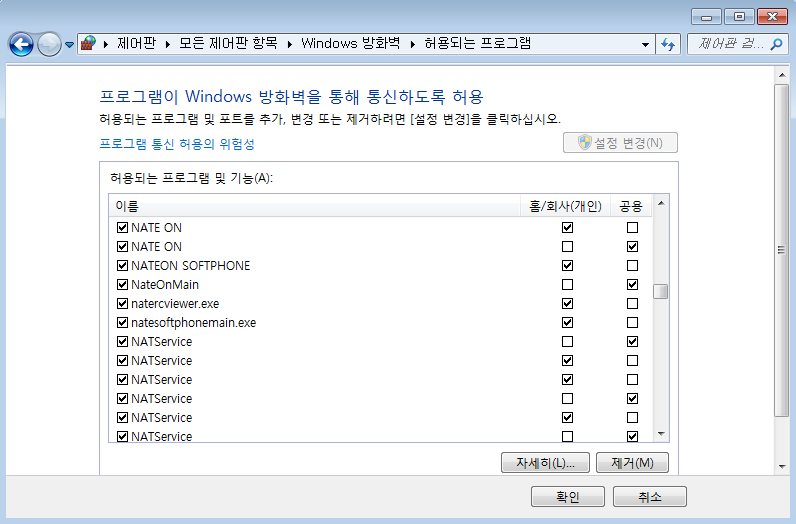
Task: Navigate to Windows 방화벽 breadcrumb
Action: 351,43
